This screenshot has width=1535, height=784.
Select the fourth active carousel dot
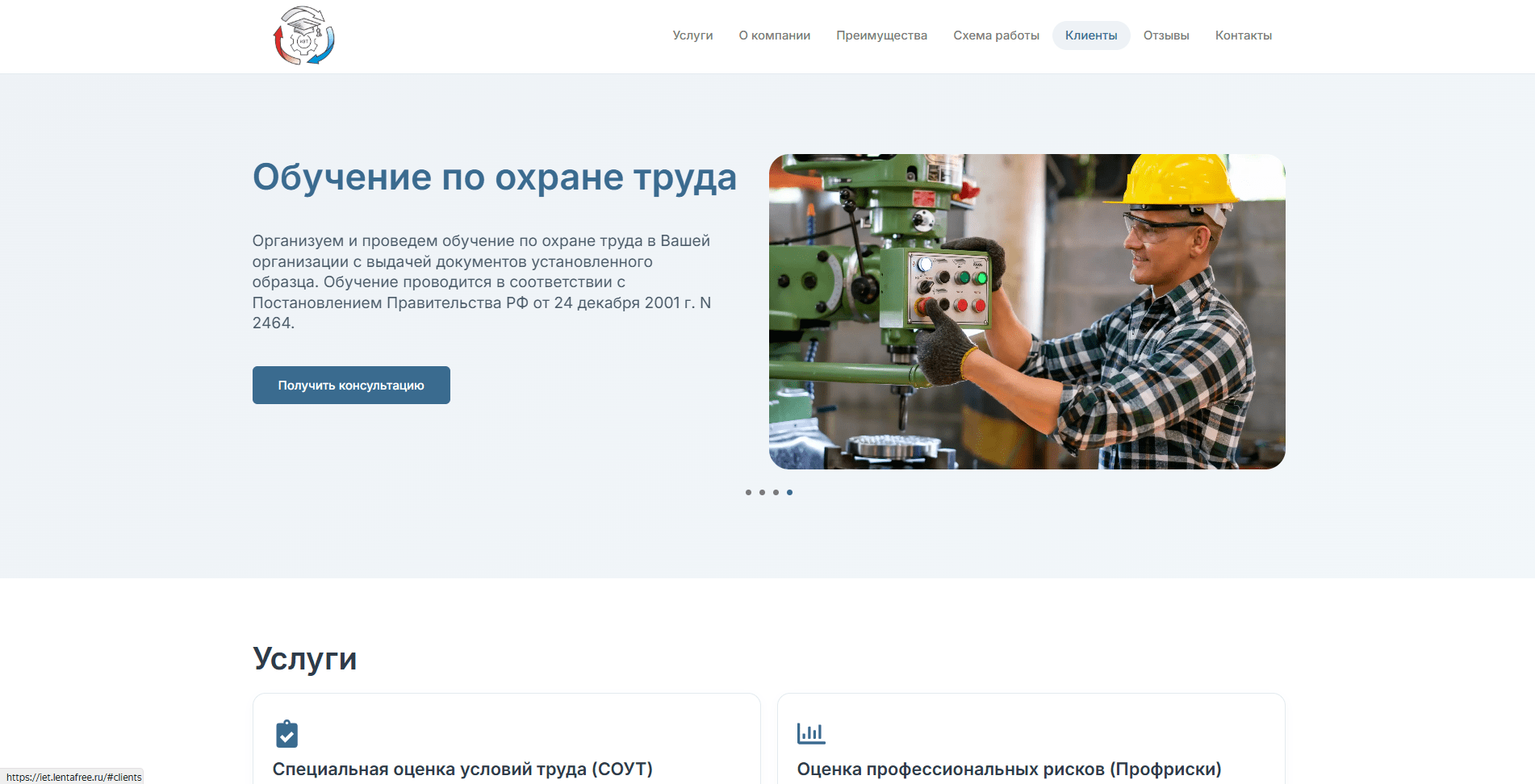[x=789, y=492]
